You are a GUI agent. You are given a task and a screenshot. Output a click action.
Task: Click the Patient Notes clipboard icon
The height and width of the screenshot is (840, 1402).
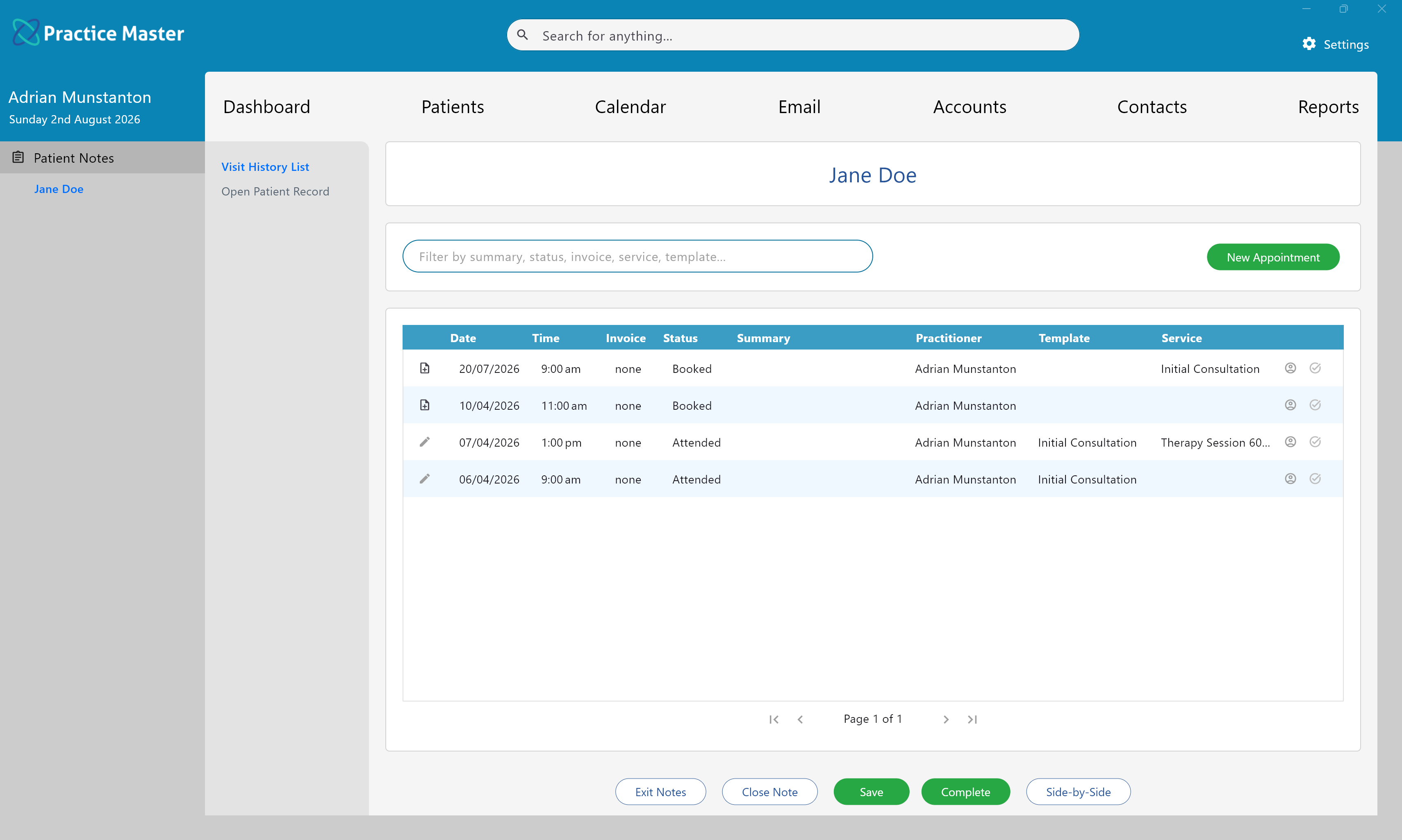point(18,157)
